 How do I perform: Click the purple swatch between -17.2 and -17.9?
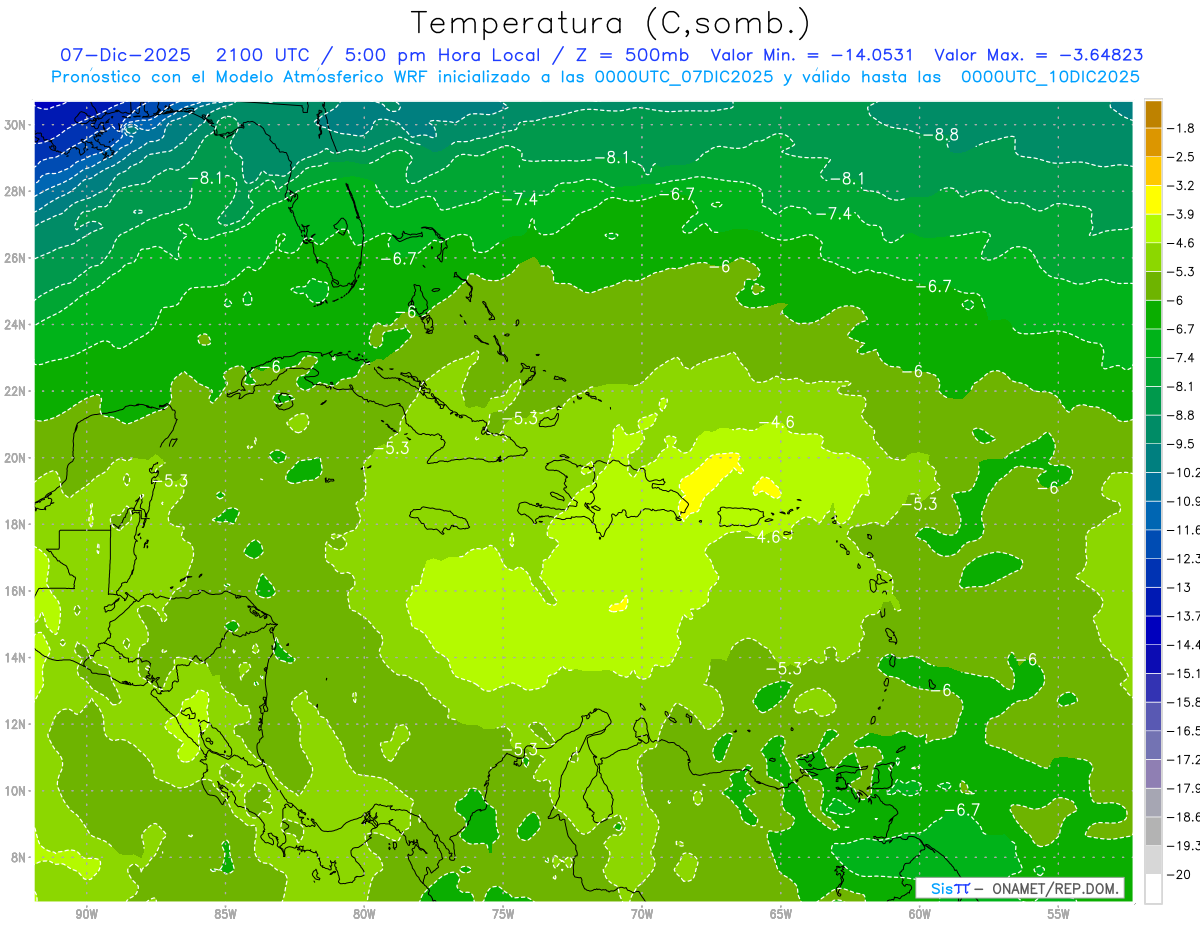coord(1154,773)
